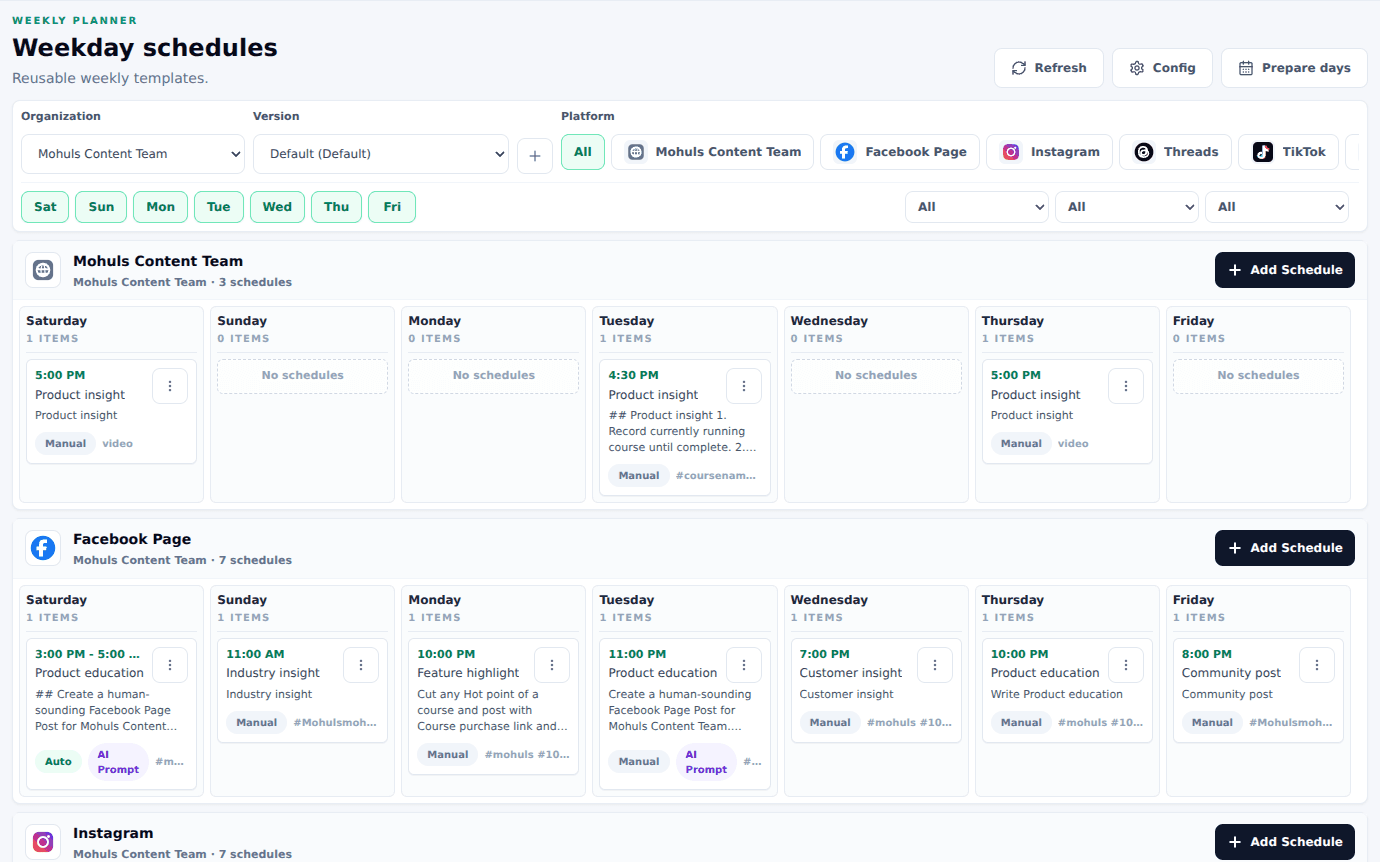Click the Instagram section logo
This screenshot has width=1380, height=862.
[42, 842]
